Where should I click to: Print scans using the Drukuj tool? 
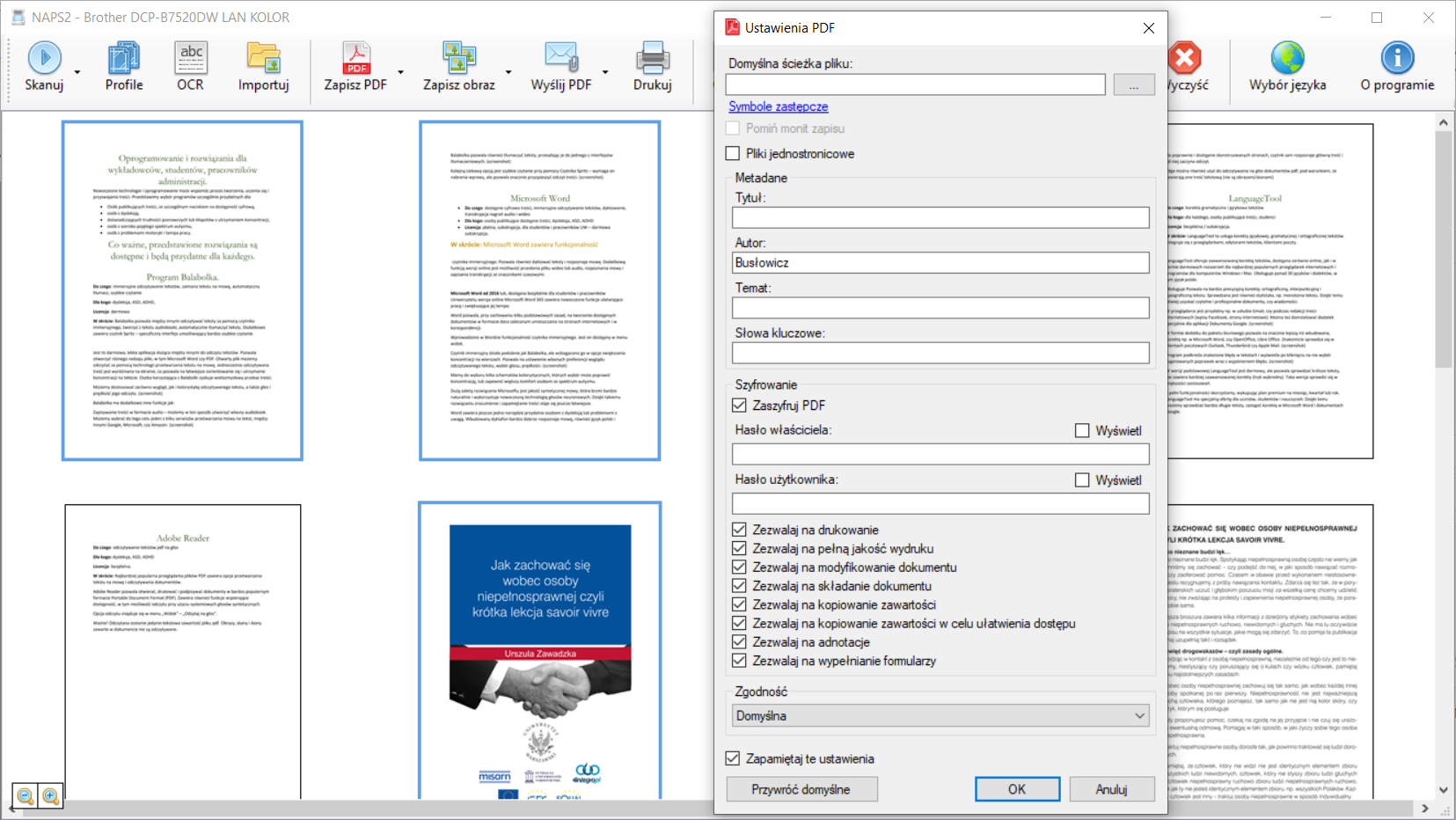tap(651, 66)
